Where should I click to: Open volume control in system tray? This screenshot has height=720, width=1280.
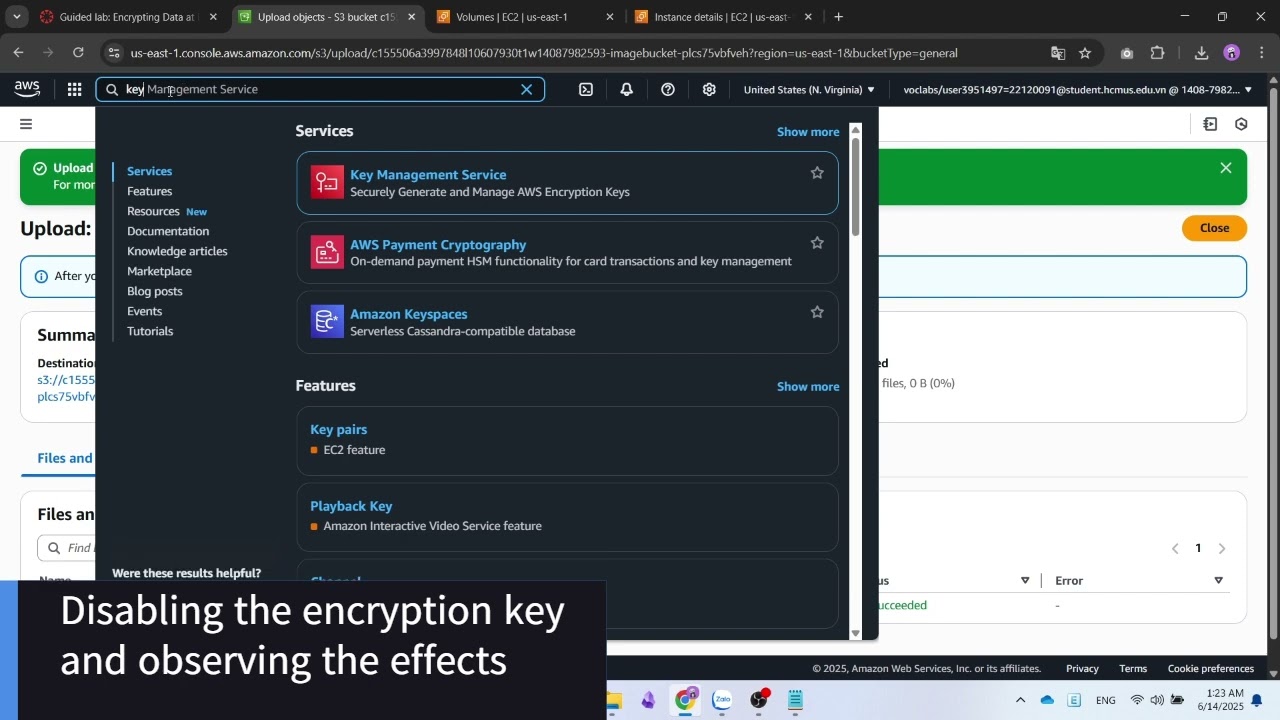(x=1157, y=700)
